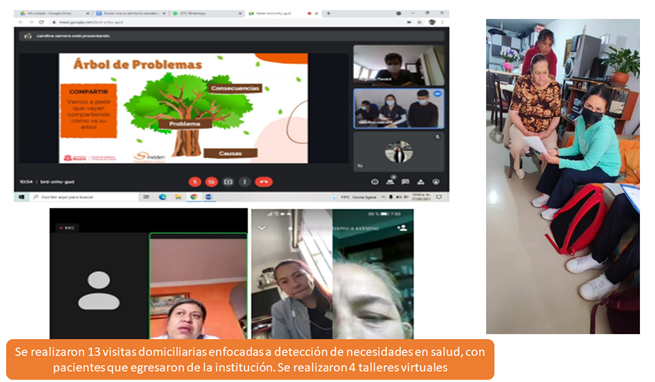
Task: Open the in-call chat panel
Action: (405, 182)
